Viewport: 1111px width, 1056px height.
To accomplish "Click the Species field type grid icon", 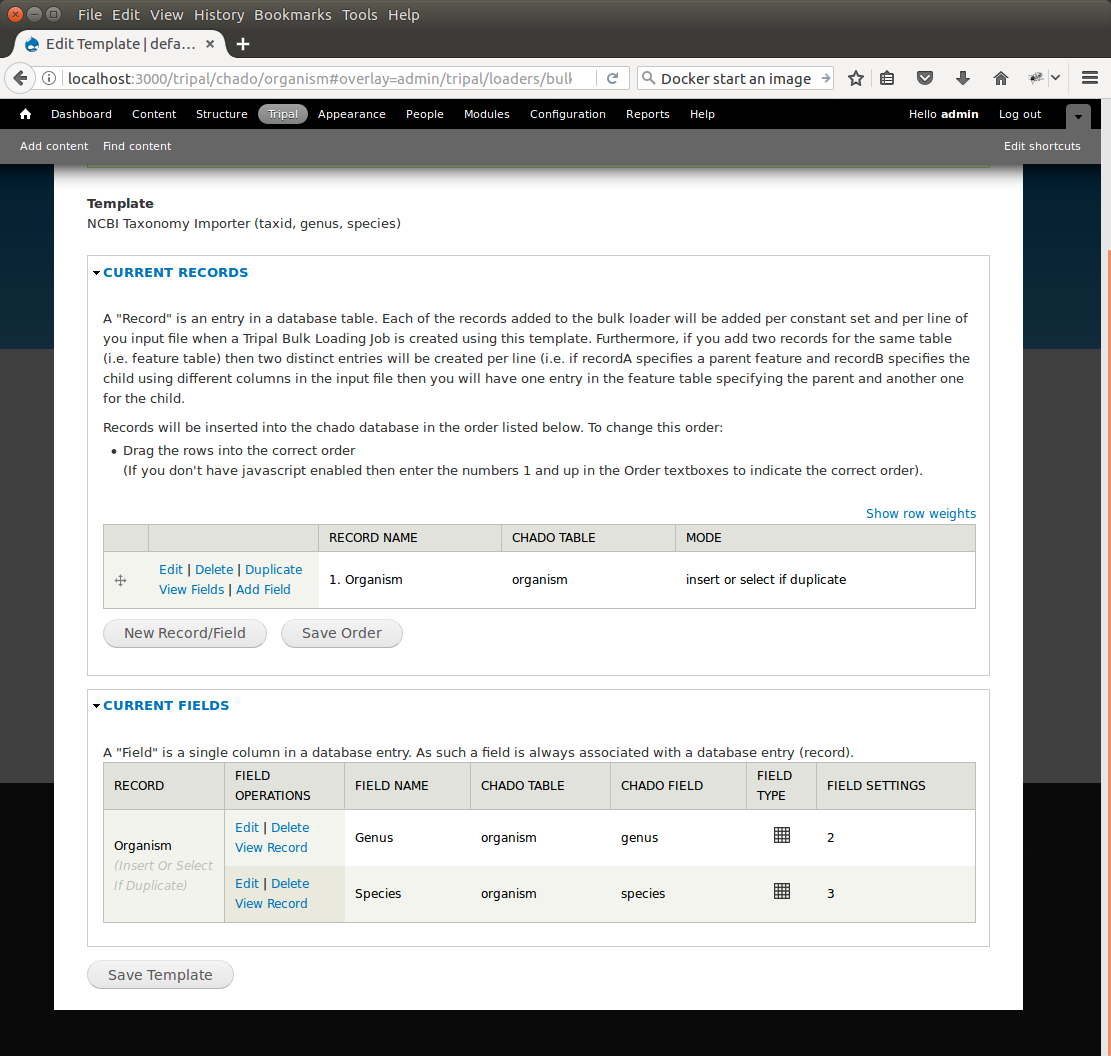I will (782, 891).
